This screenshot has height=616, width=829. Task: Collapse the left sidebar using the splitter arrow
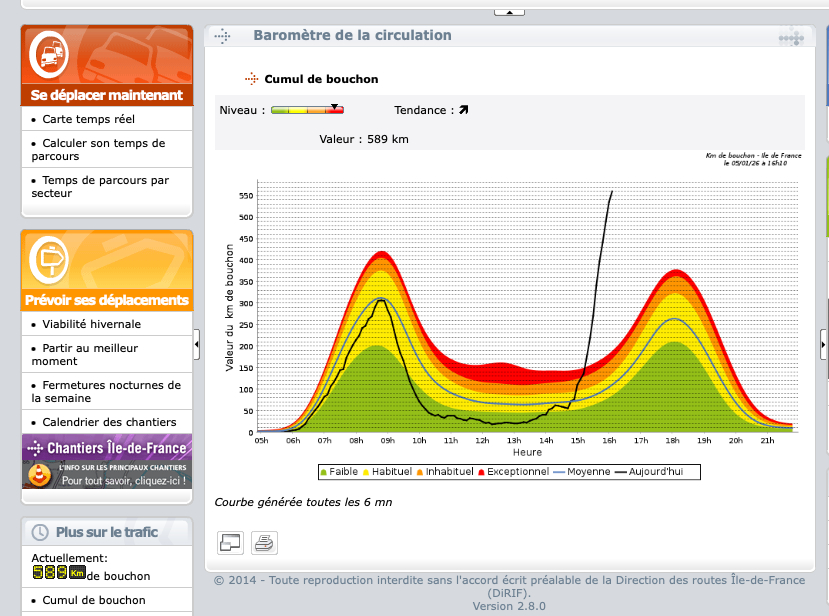tap(197, 344)
